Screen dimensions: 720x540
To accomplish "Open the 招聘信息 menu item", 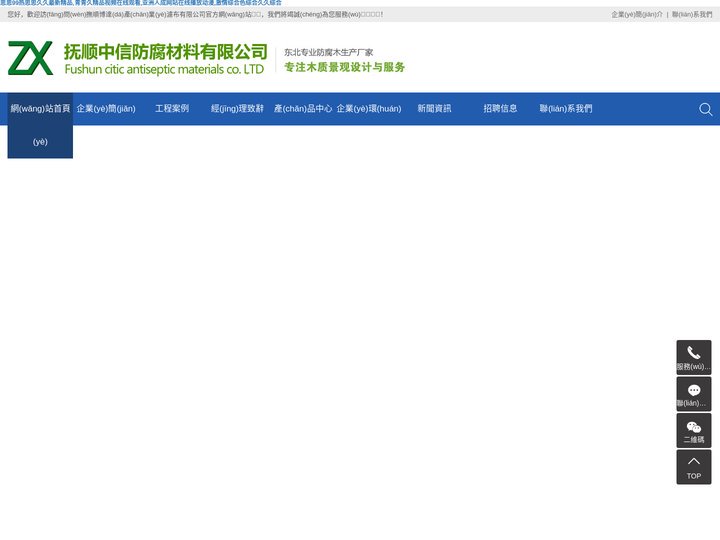I will (500, 109).
